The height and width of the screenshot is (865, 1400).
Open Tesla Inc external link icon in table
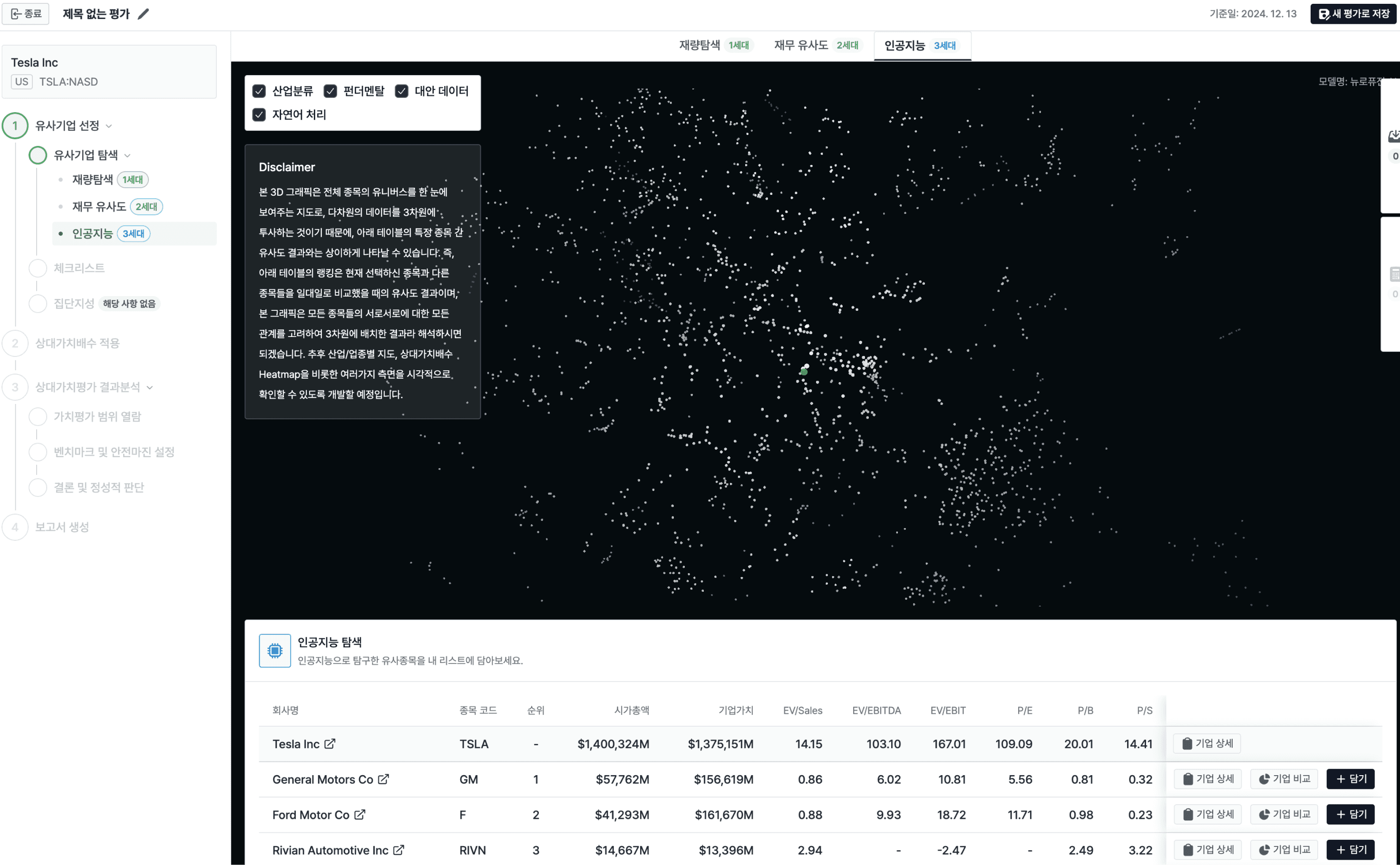330,744
